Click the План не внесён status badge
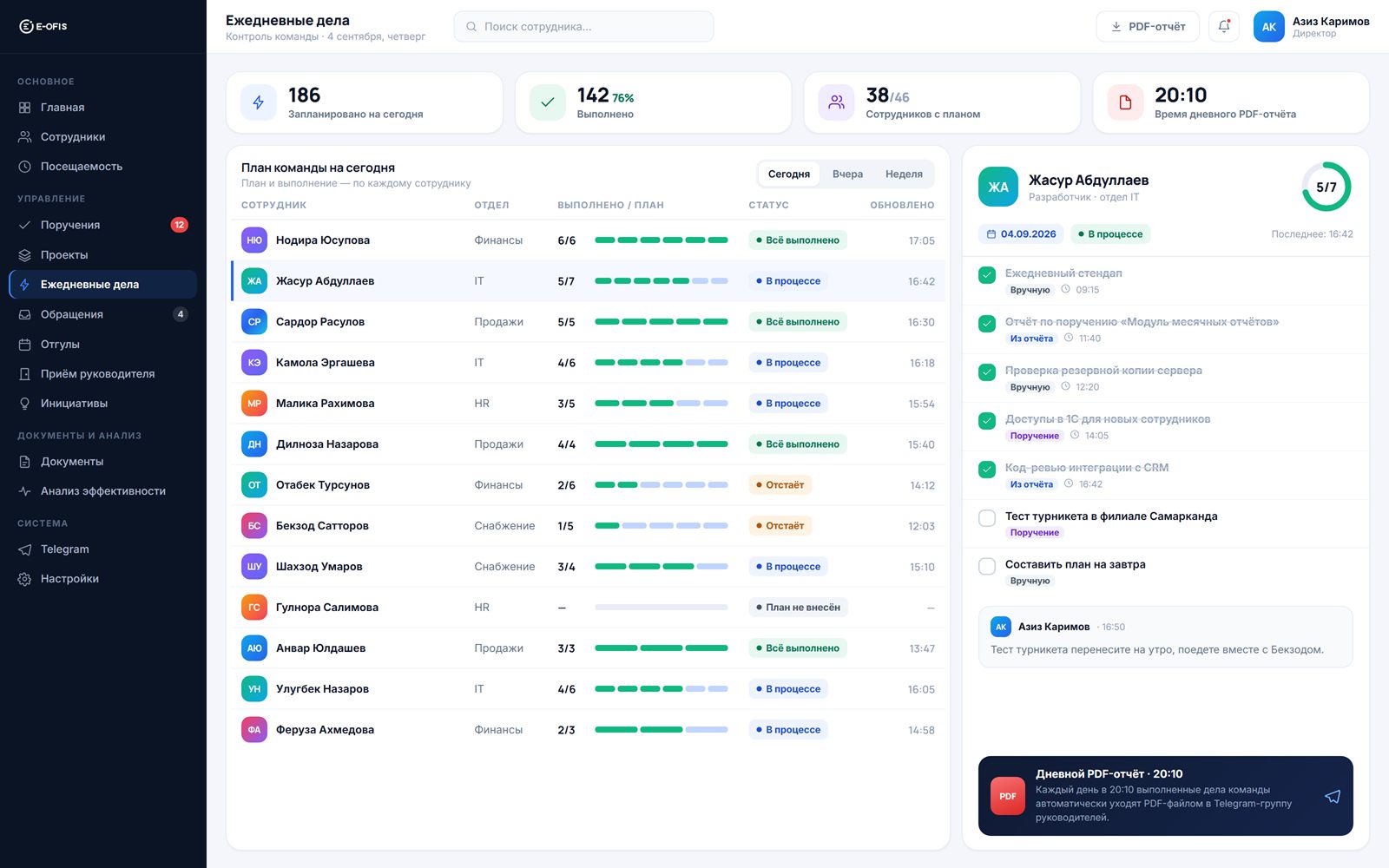This screenshot has height=868, width=1389. click(798, 608)
